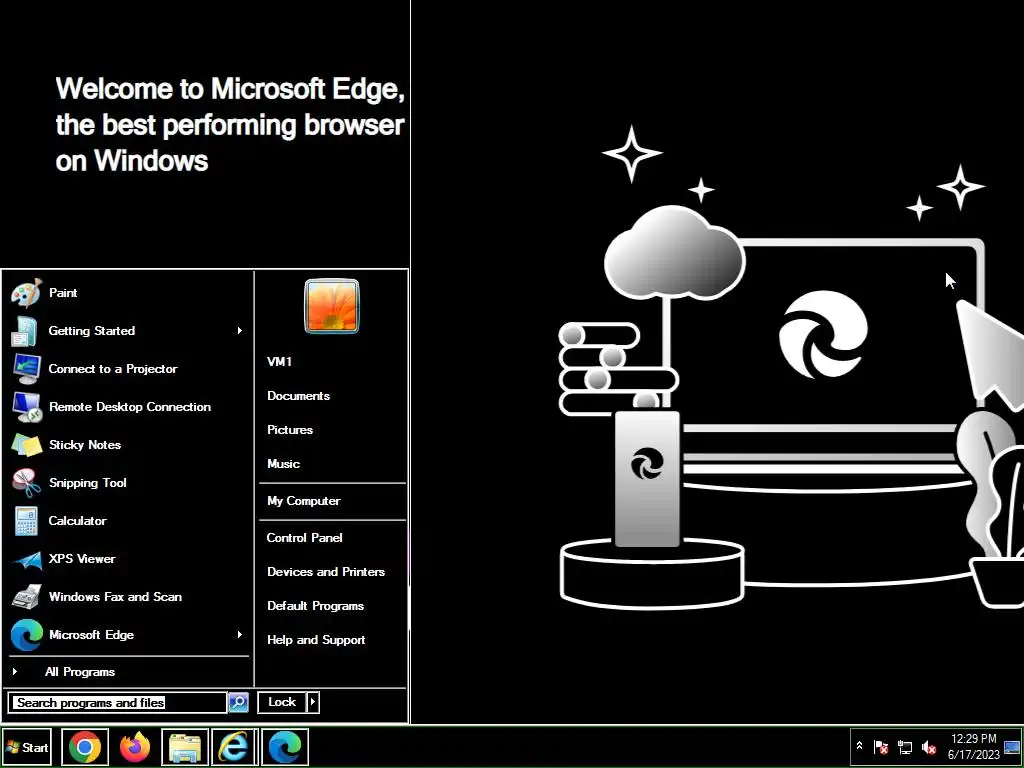
Task: Click the Action Center flag tray icon
Action: 881,747
